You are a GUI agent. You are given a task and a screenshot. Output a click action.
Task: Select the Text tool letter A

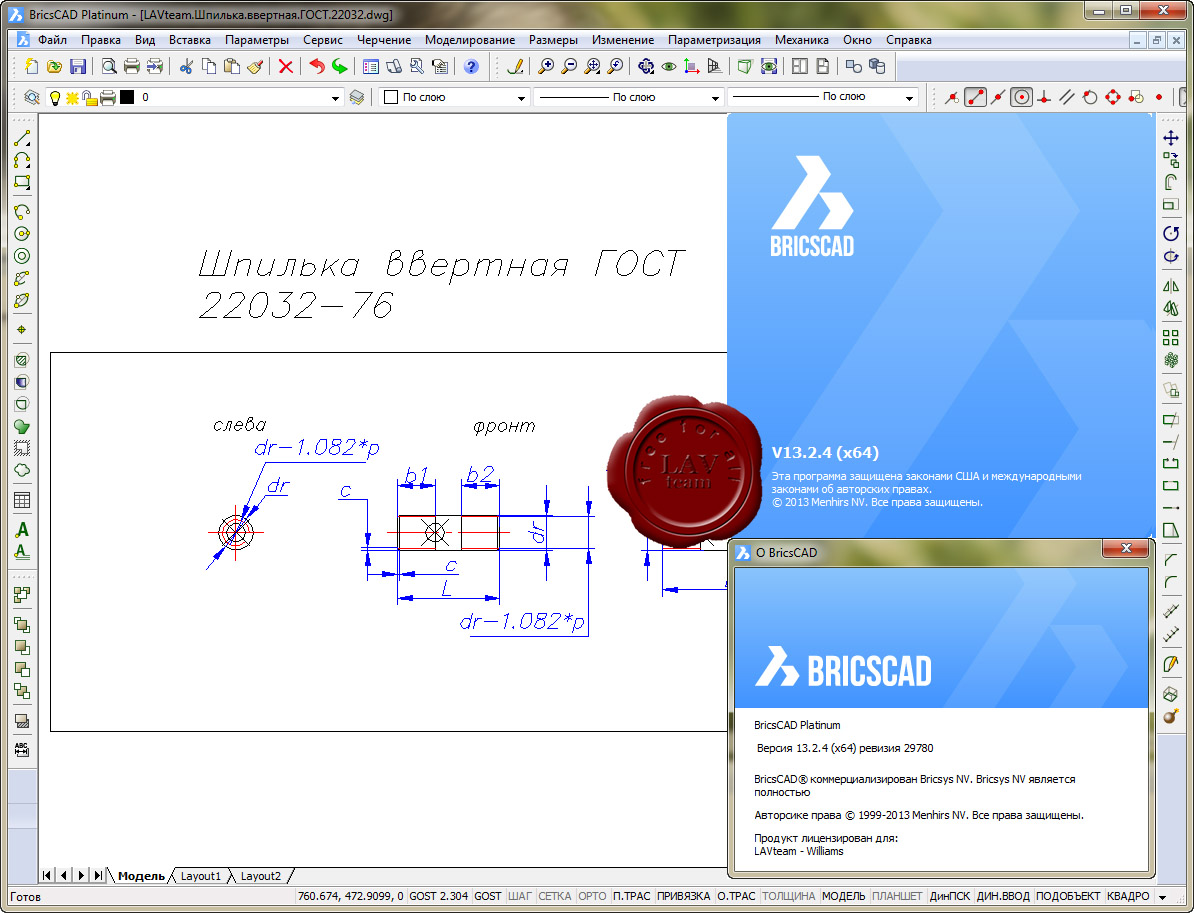[22, 530]
